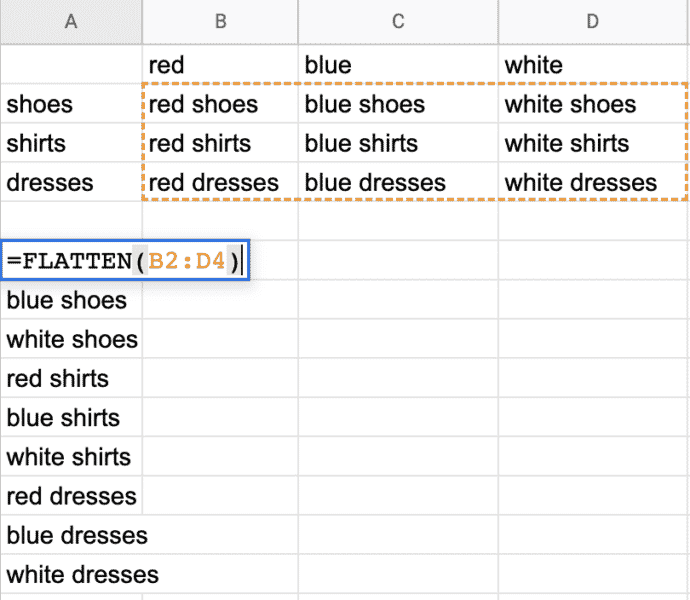Click the 'white shoes' result in column A
The image size is (690, 600).
72,339
